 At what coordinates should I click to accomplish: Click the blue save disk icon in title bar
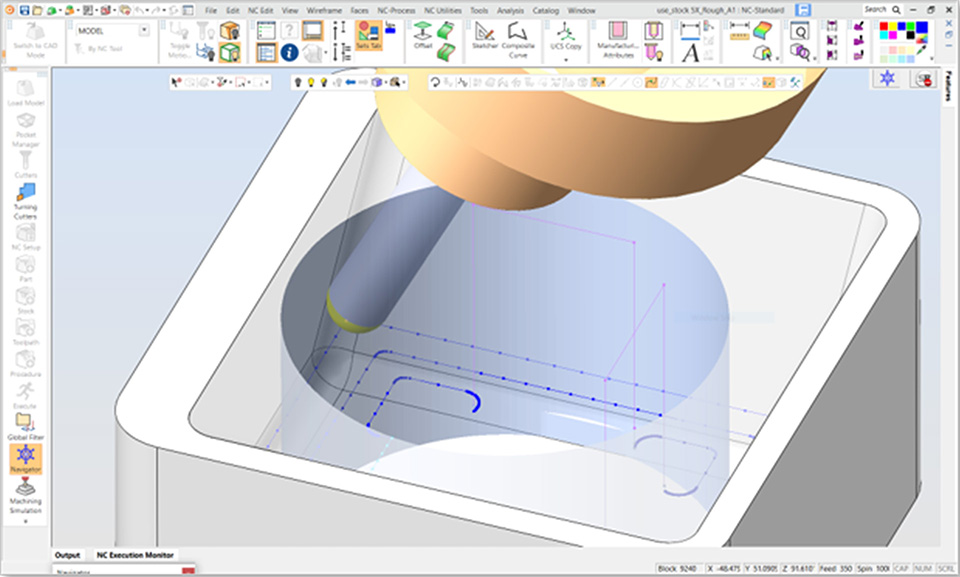click(x=803, y=10)
